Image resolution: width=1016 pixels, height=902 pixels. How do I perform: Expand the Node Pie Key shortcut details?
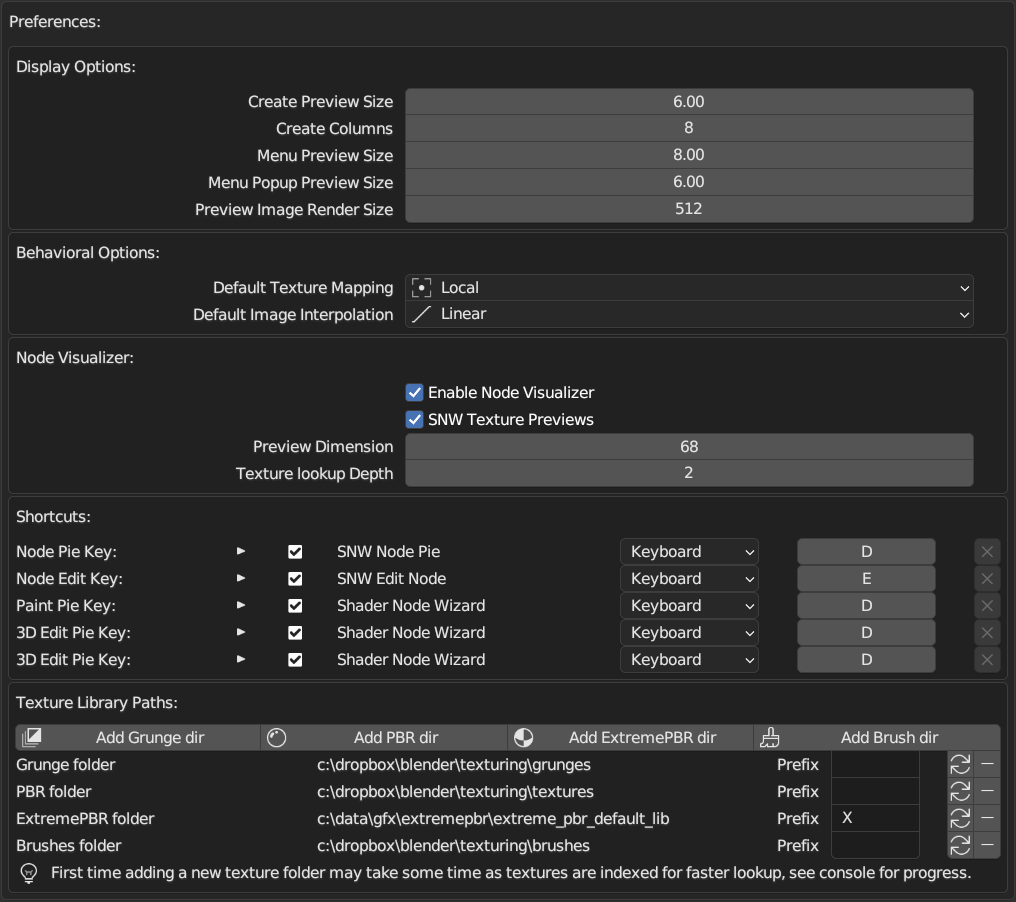tap(241, 551)
